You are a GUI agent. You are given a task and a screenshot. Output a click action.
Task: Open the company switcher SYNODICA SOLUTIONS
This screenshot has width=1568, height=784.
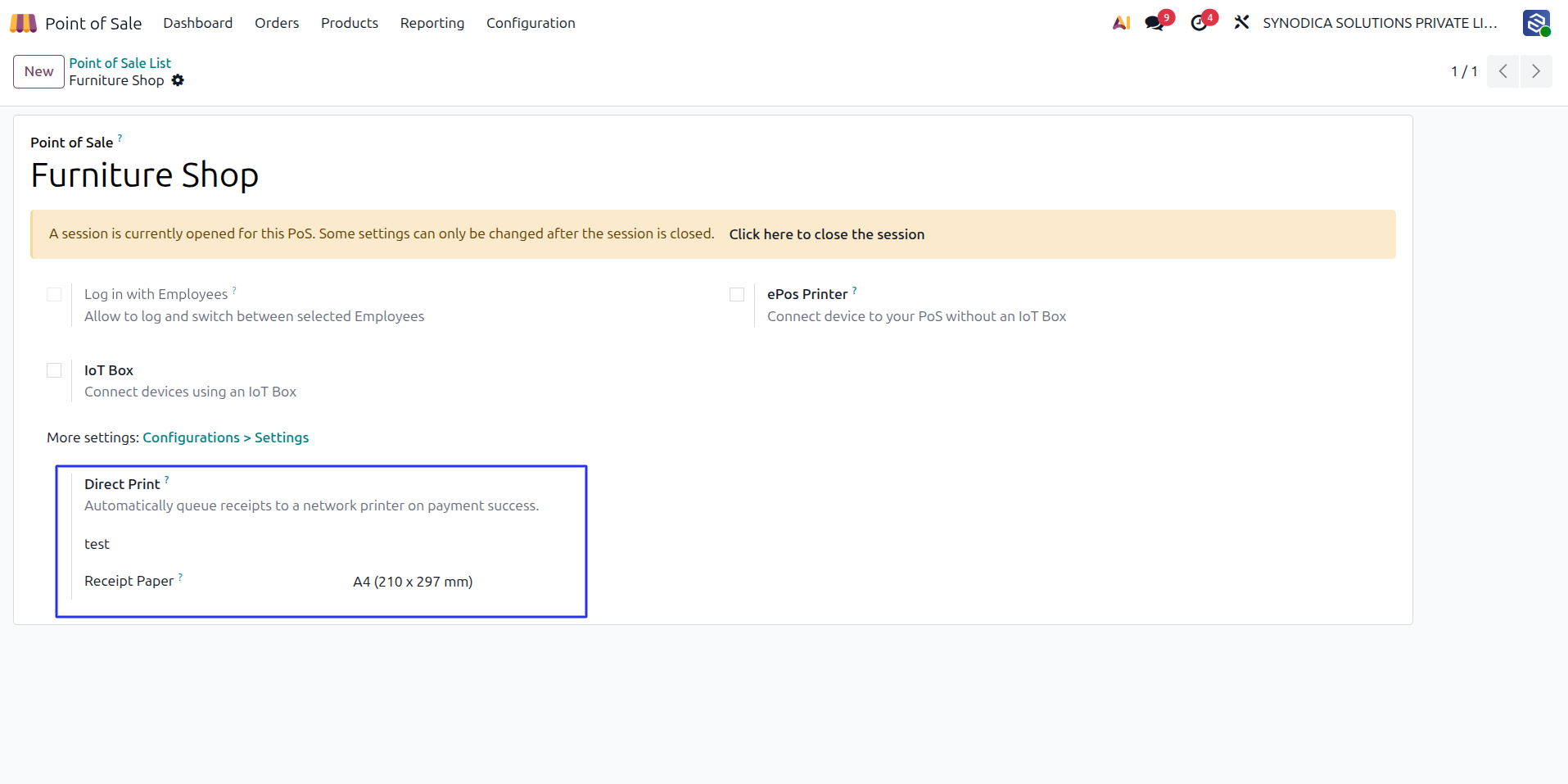pos(1380,23)
